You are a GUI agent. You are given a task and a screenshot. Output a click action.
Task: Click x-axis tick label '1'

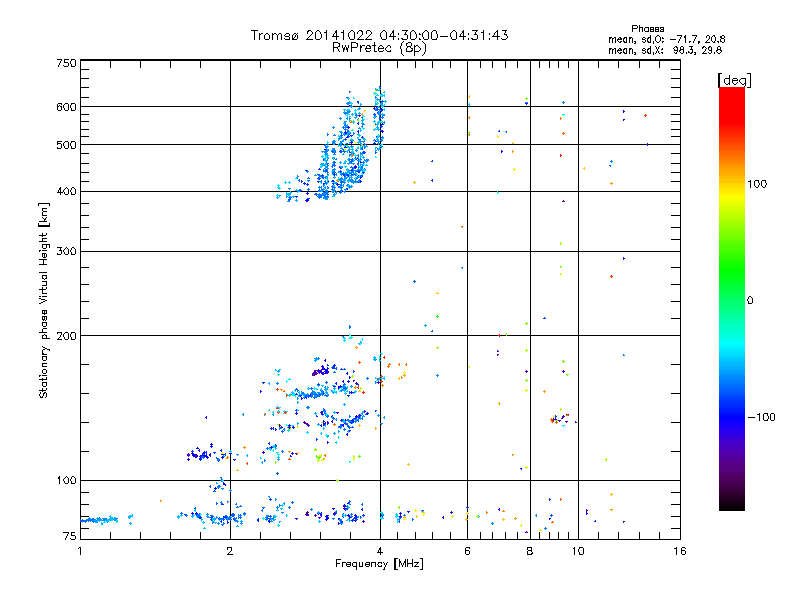[x=80, y=551]
